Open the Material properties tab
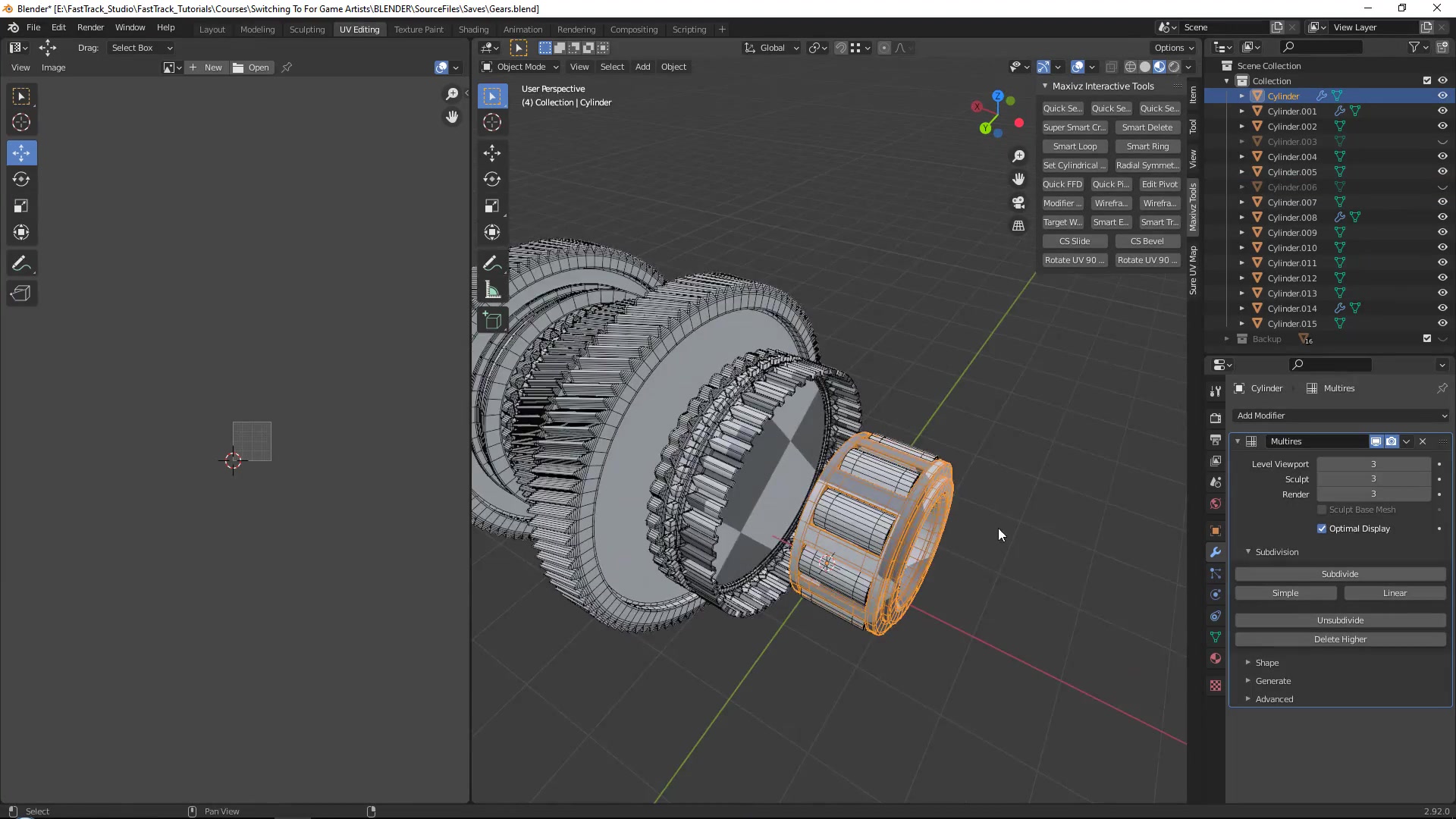This screenshot has width=1456, height=819. (1216, 658)
